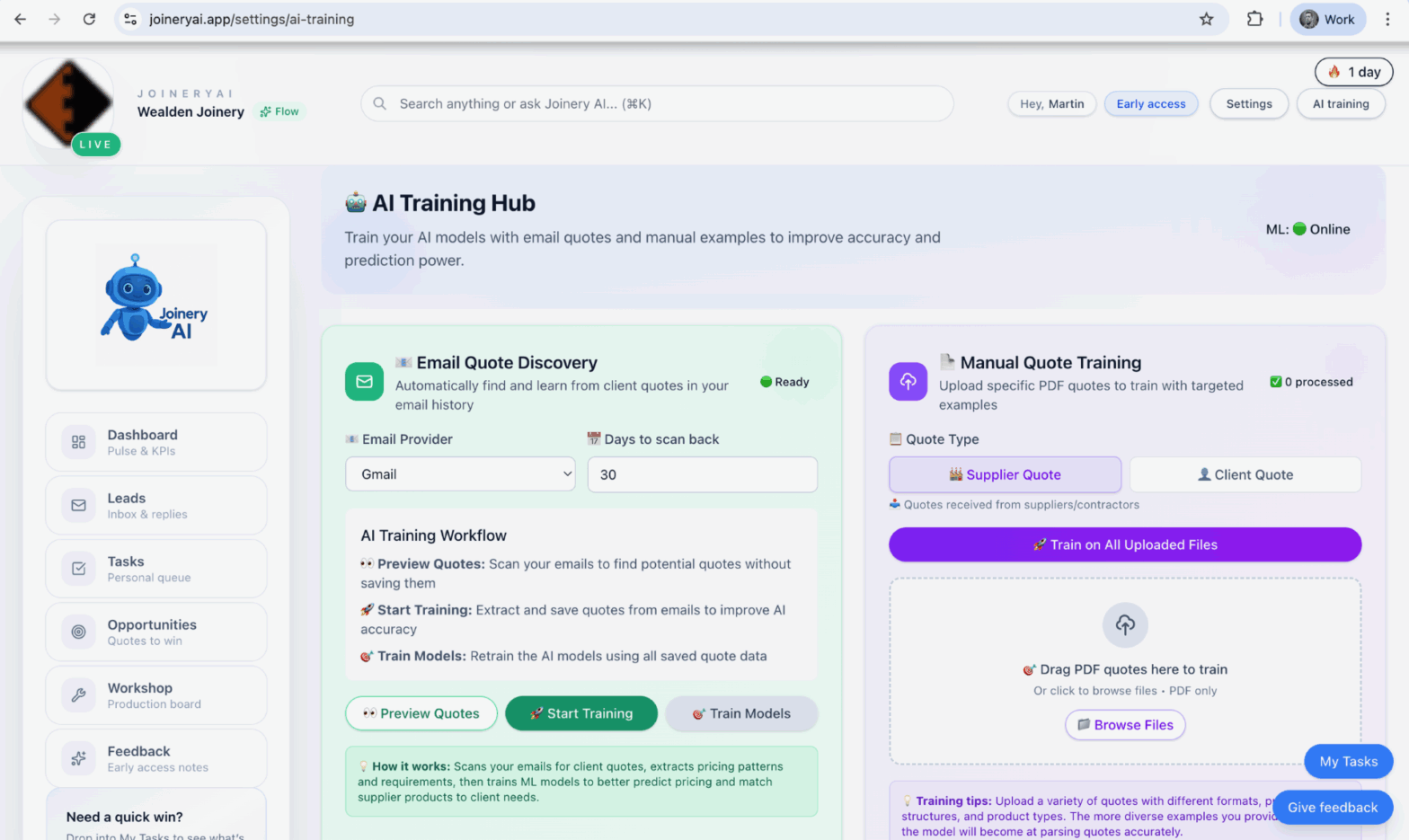
Task: Click the Workshop wrench icon
Action: 79,695
